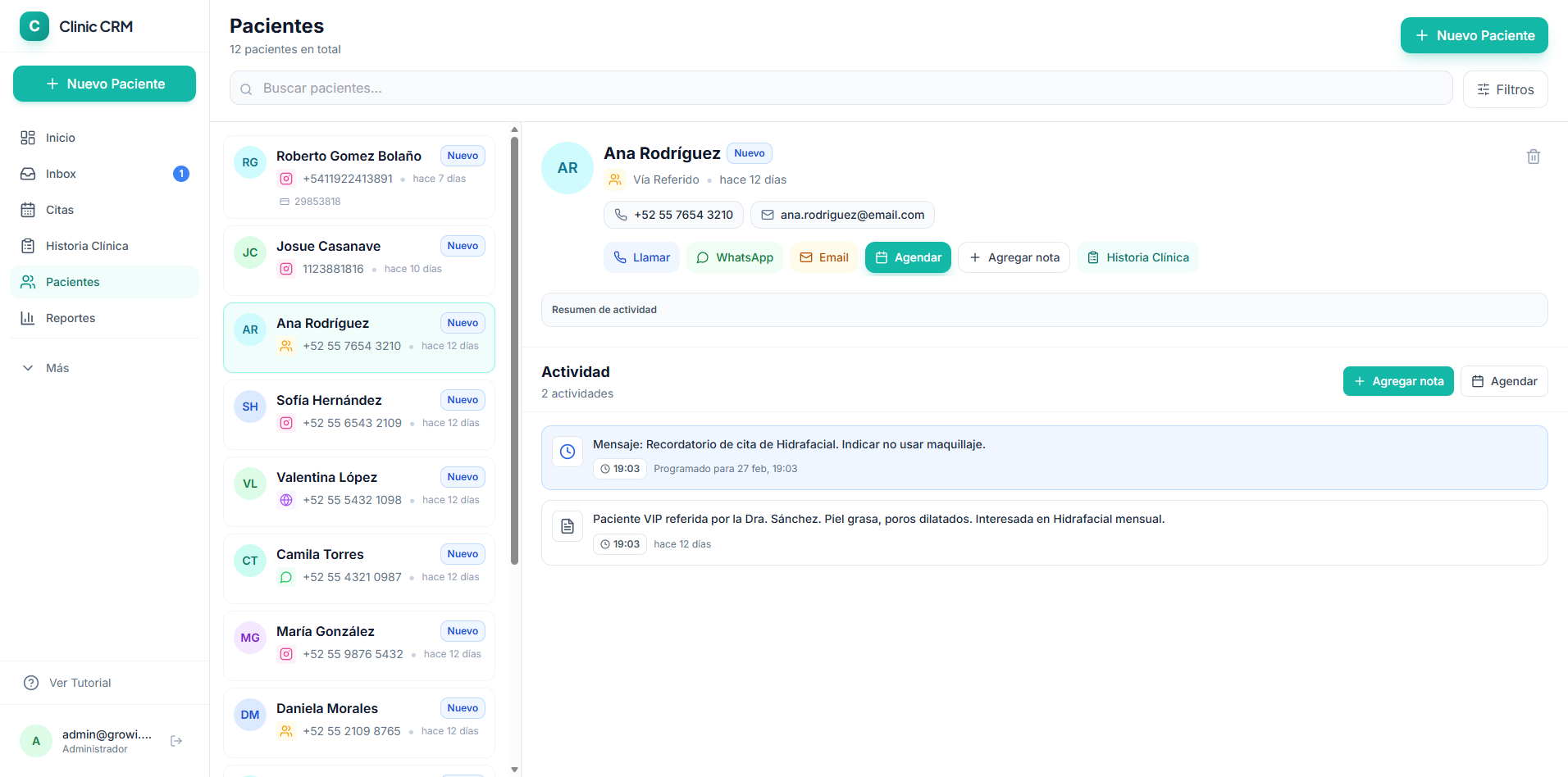Click the Instagram icon on María González

(286, 654)
